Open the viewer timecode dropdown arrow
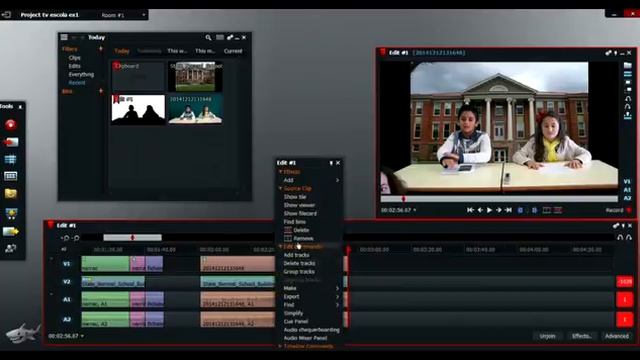The image size is (640, 360). [x=415, y=210]
